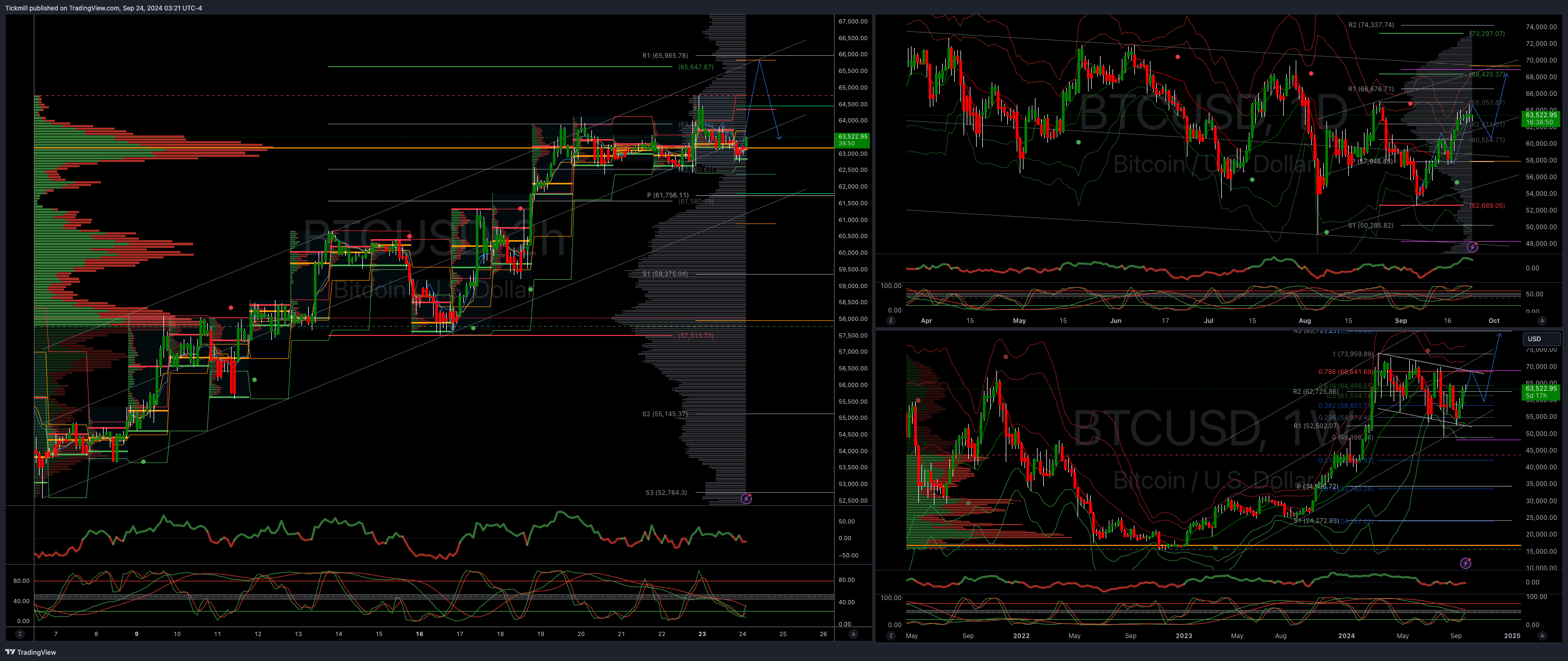Click 2023 on the weekly chart time axis
The height and width of the screenshot is (661, 1568).
(x=1184, y=636)
